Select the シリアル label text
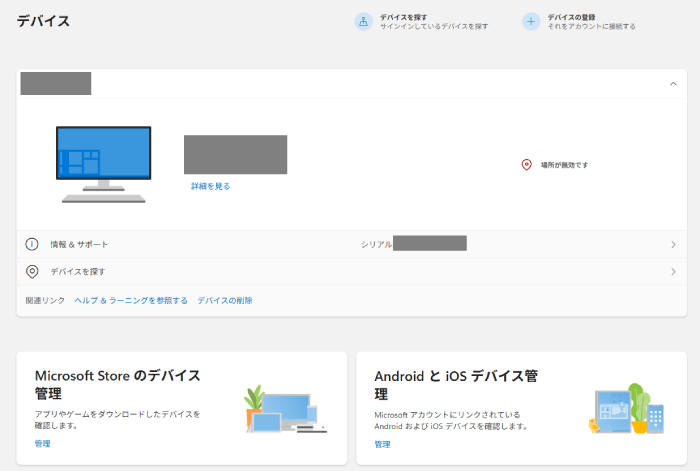The width and height of the screenshot is (700, 471). (376, 245)
